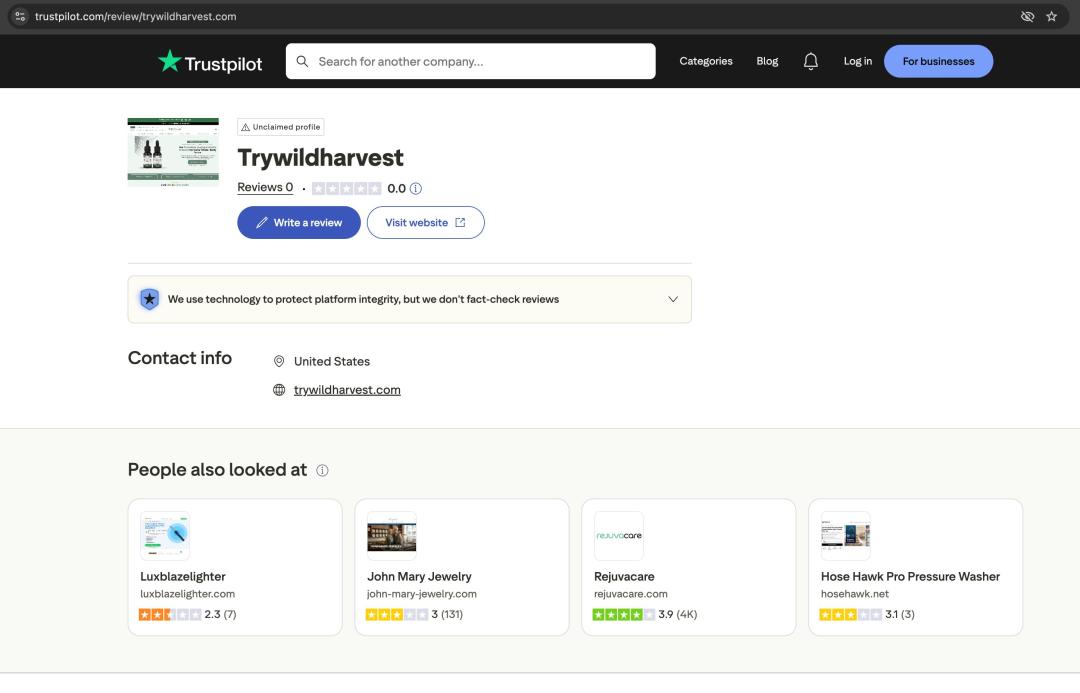Click the John Mary Jewelry star rating

point(397,614)
